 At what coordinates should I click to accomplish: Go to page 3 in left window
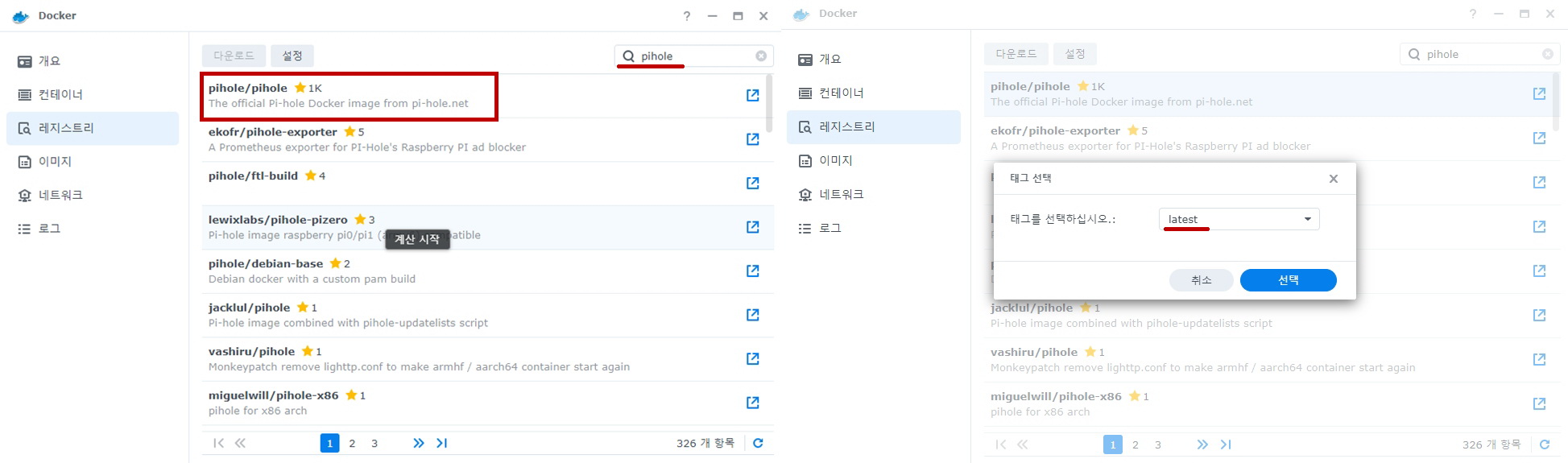pos(374,443)
